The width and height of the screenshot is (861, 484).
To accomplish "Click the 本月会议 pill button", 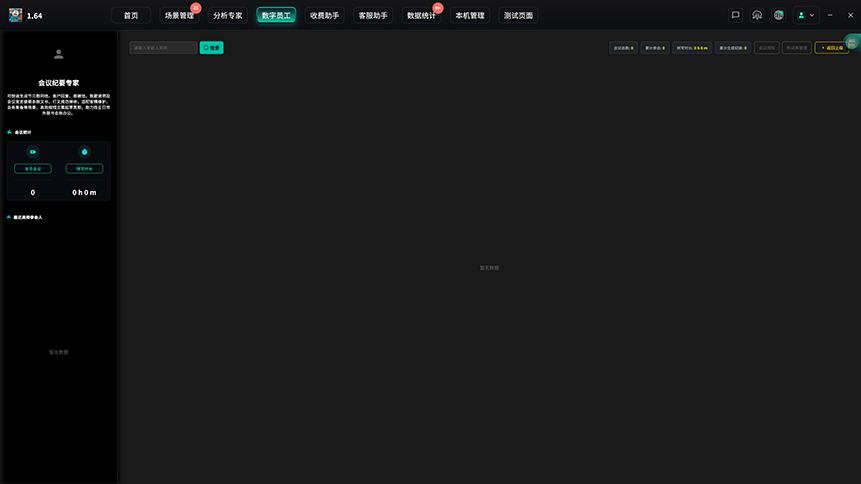I will (33, 169).
